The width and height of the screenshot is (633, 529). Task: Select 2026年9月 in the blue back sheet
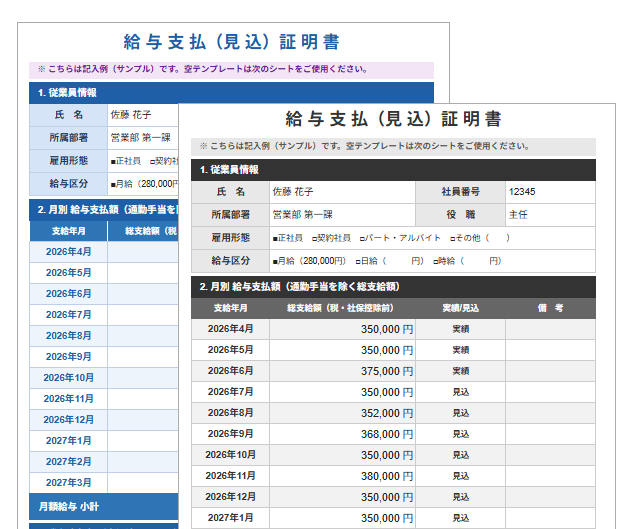point(68,357)
